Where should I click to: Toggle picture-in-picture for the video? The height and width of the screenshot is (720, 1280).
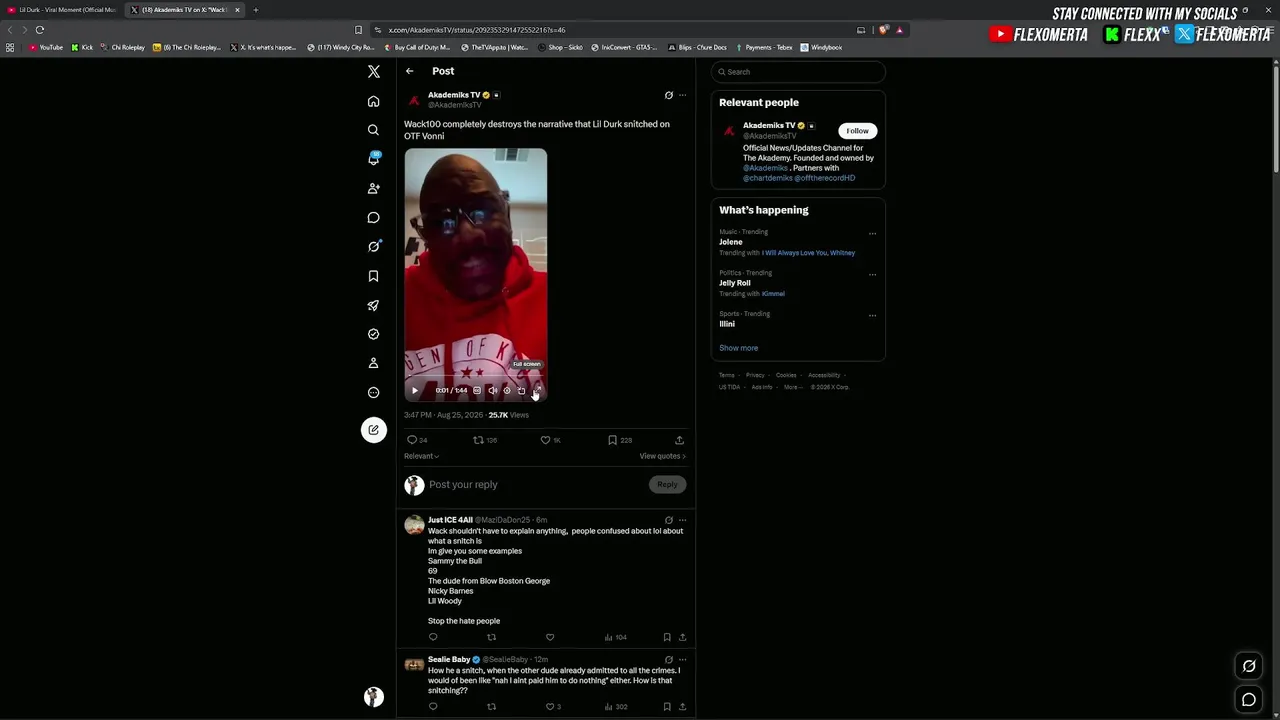pyautogui.click(x=521, y=390)
